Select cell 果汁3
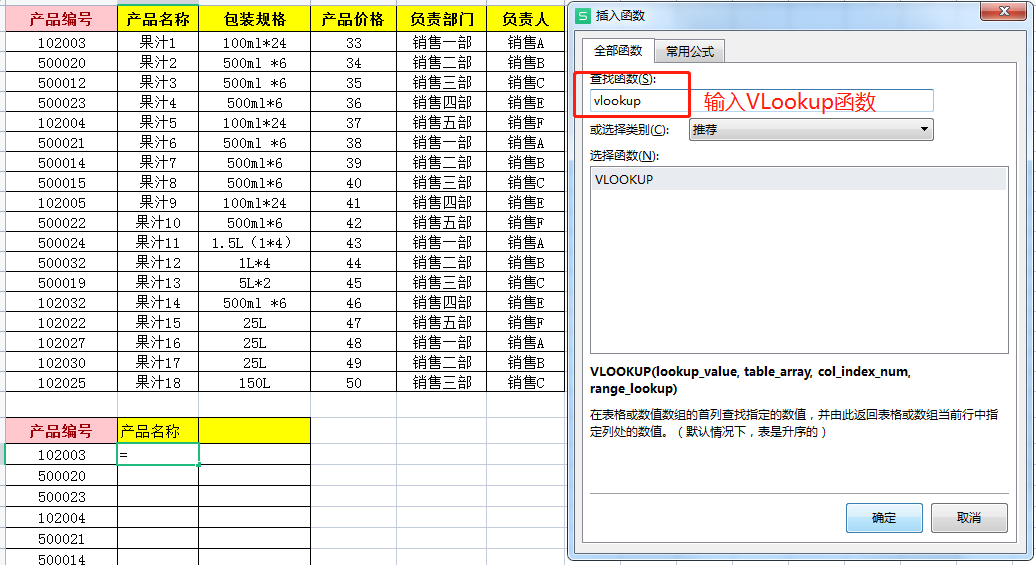Viewport: 1036px width, 565px height. tap(158, 83)
